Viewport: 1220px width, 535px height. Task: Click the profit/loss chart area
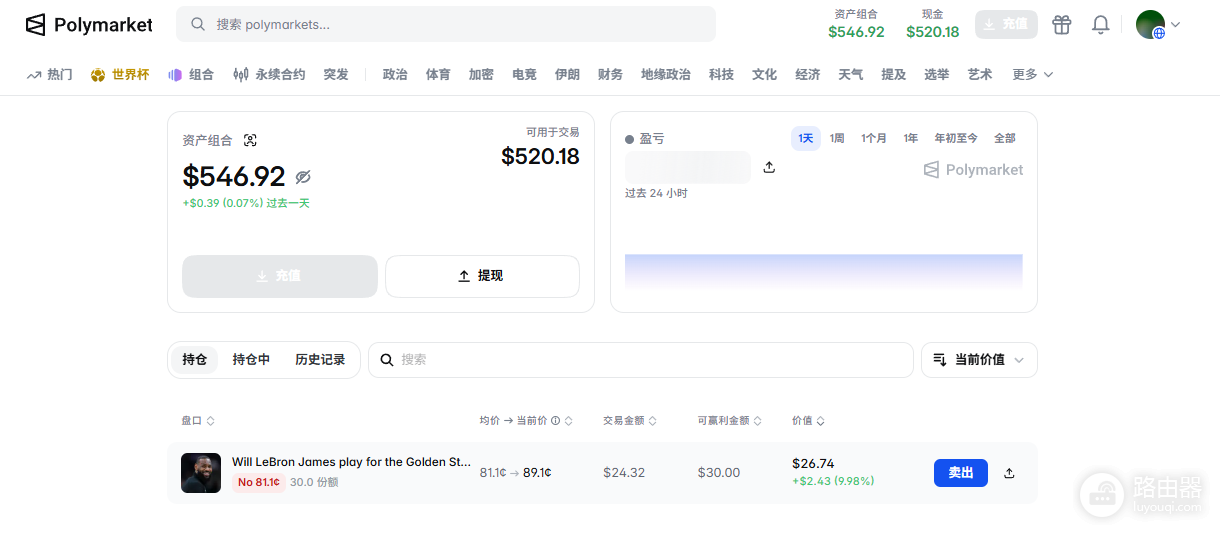tap(824, 271)
